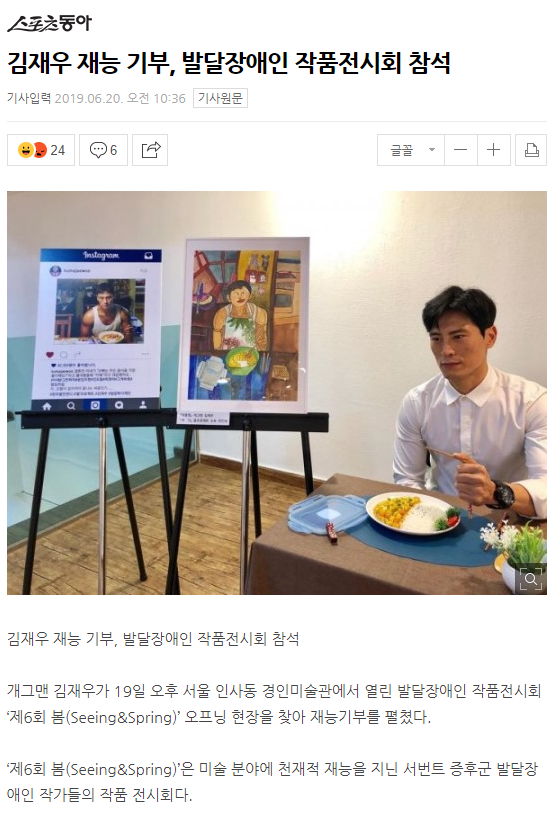Click the 기사원문 original article button

220,98
